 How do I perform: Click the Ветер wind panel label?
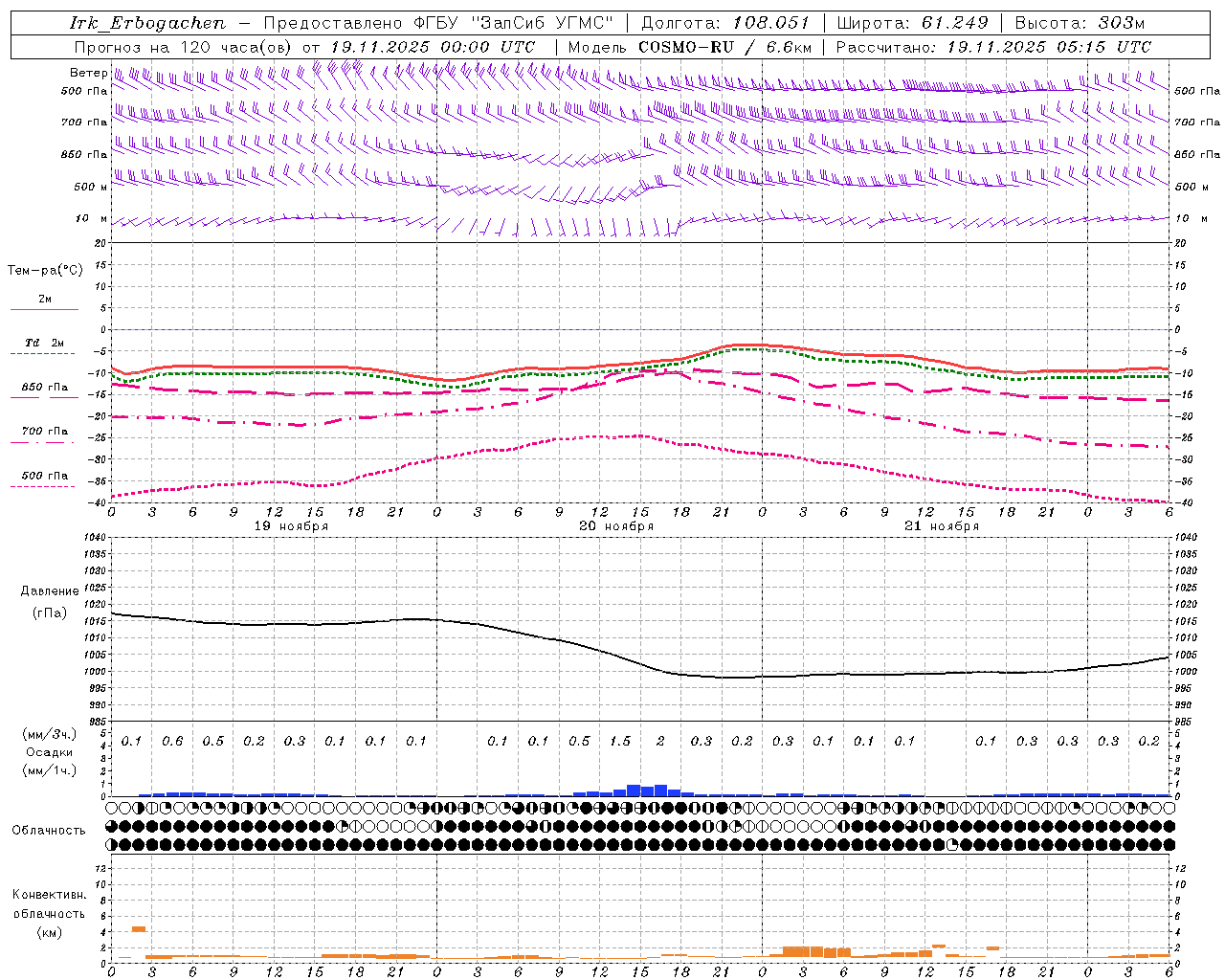pyautogui.click(x=88, y=73)
